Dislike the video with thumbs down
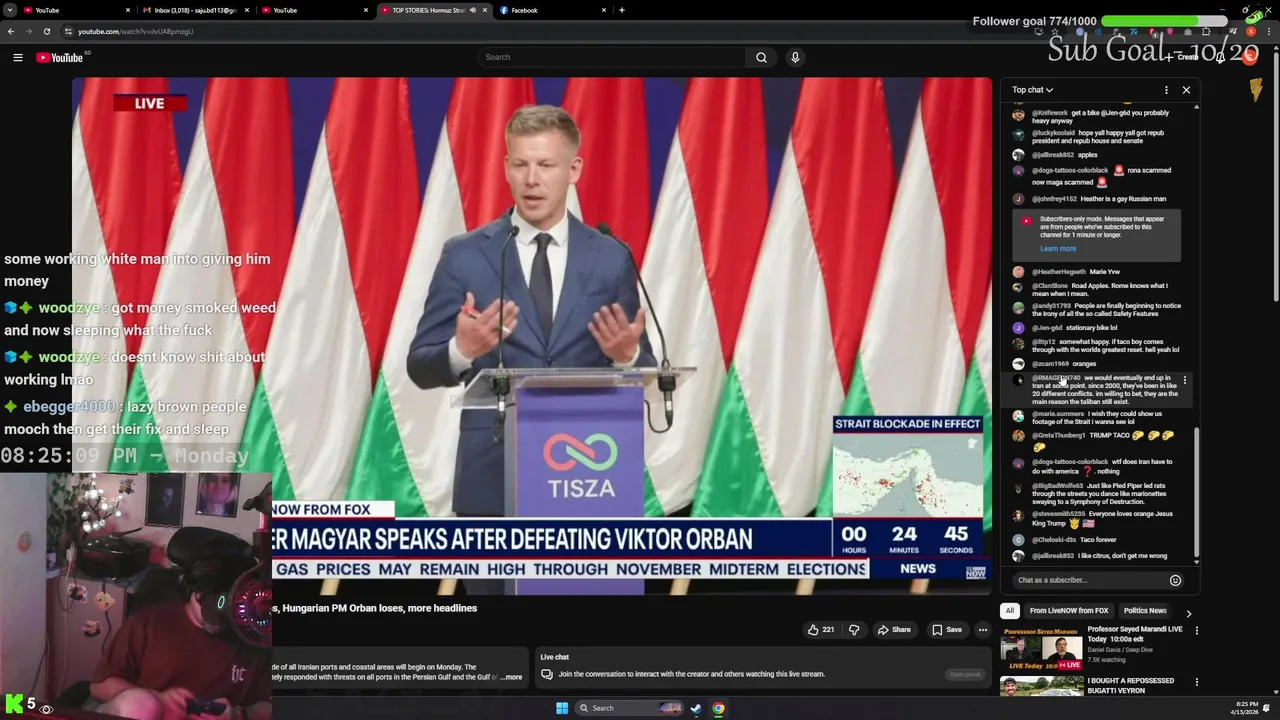This screenshot has width=1280, height=720. pos(854,630)
